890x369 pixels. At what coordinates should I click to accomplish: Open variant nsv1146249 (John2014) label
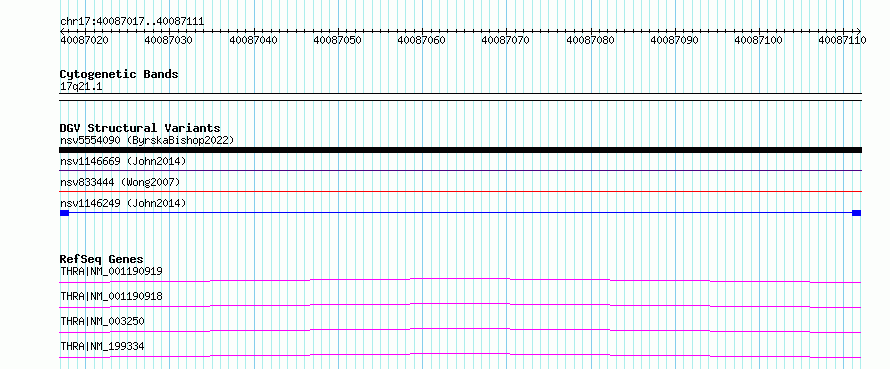coord(123,203)
